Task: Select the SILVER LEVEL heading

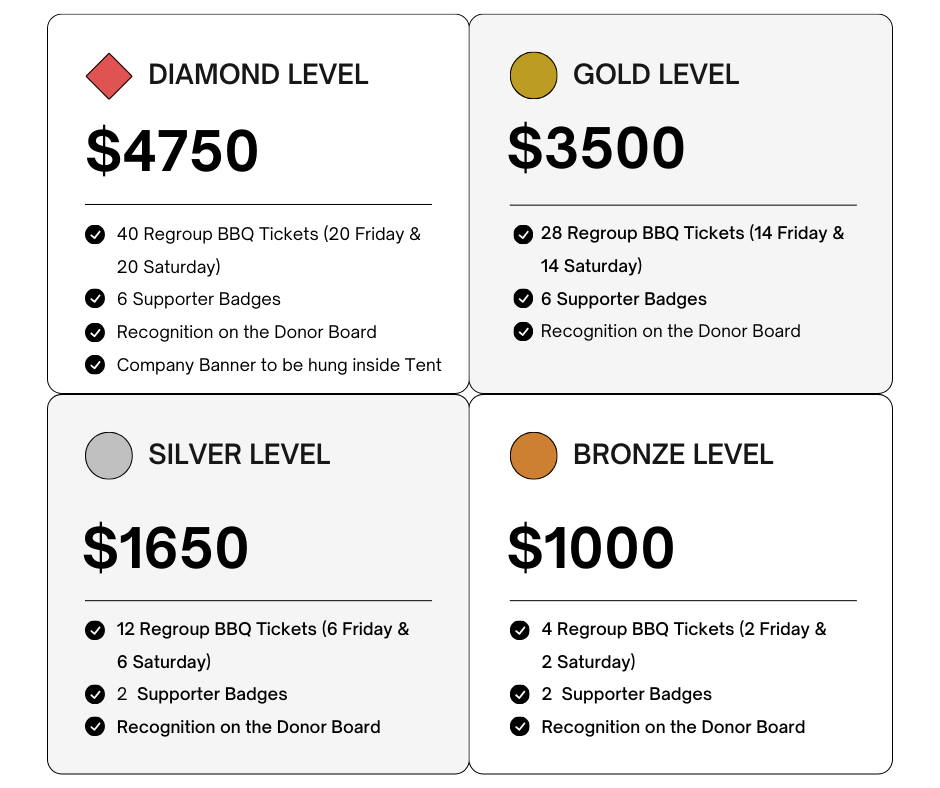Action: coord(239,455)
